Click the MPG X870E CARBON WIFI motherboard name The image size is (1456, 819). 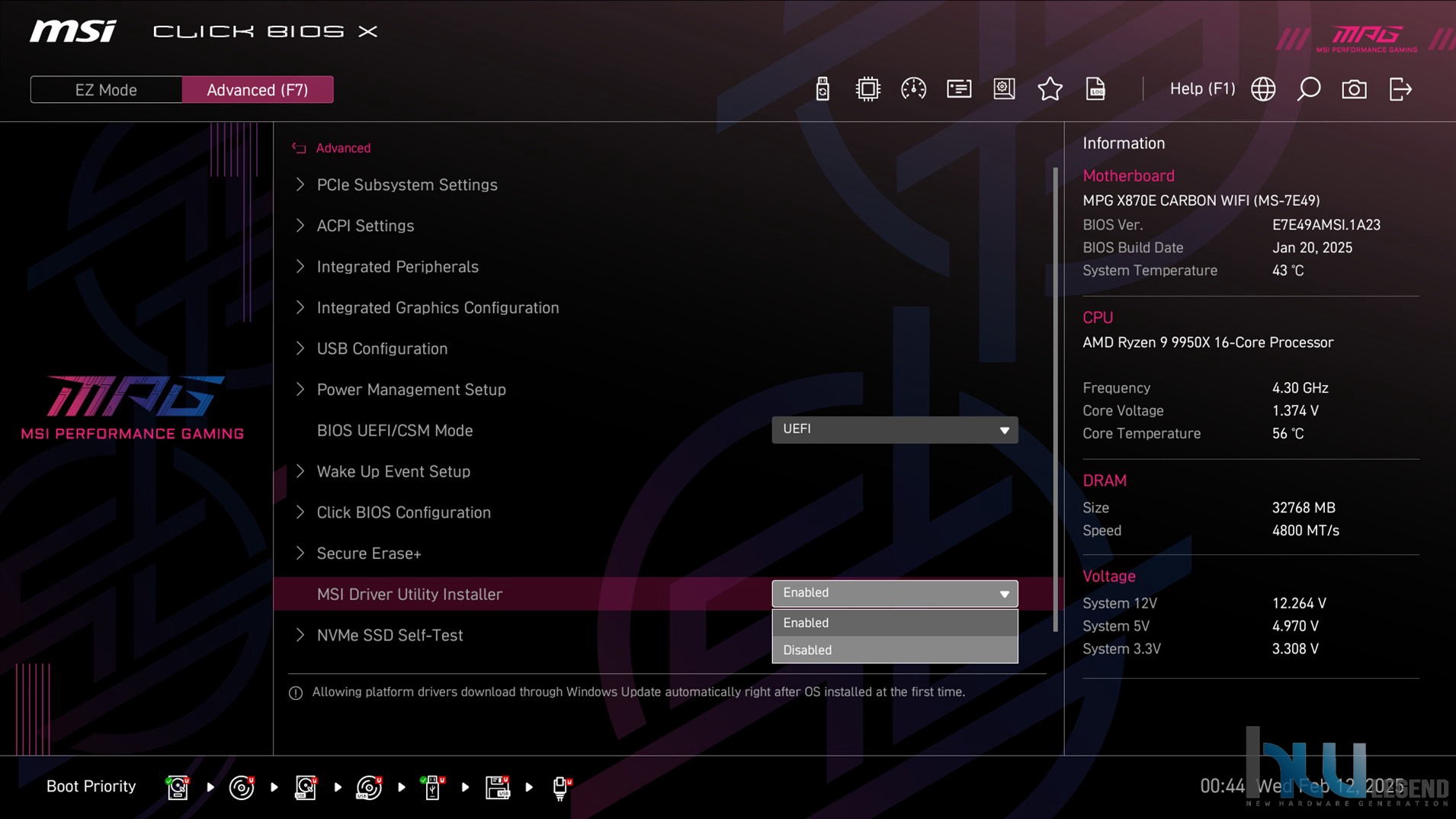click(1201, 201)
